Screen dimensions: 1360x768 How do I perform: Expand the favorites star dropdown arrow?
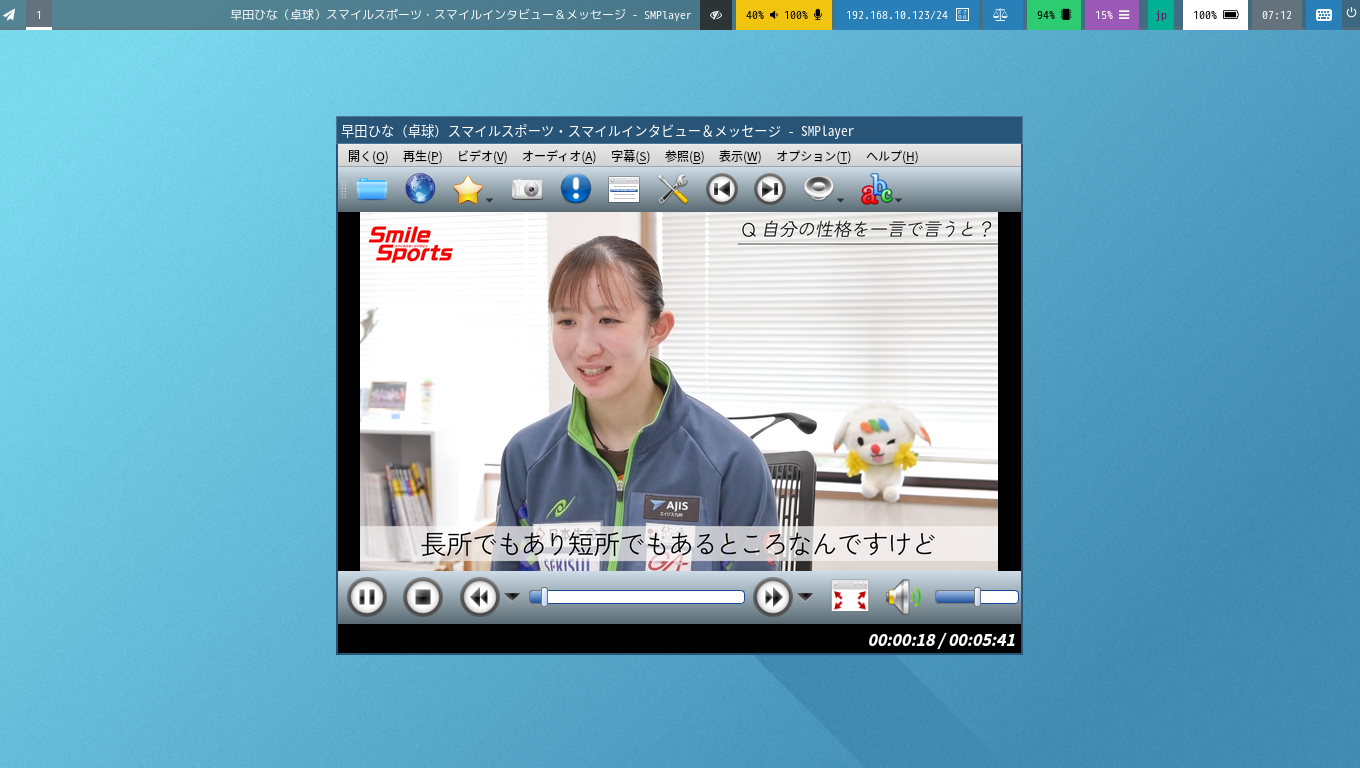point(490,200)
